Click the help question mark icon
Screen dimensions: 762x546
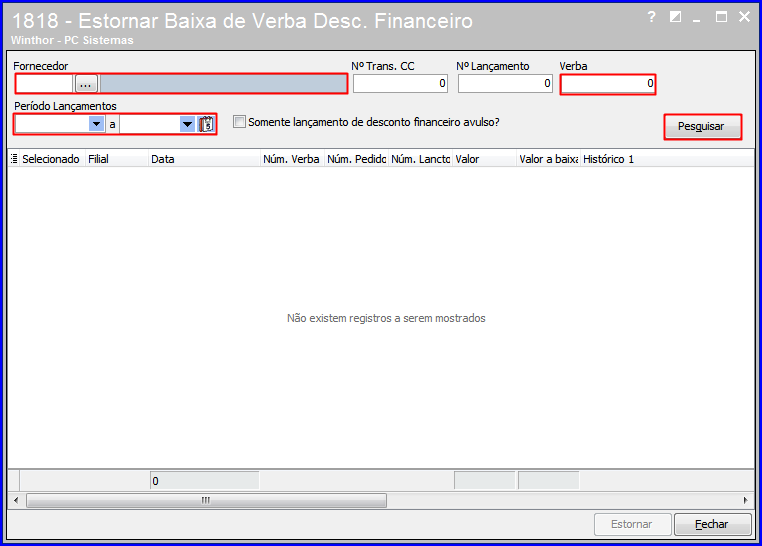point(652,17)
